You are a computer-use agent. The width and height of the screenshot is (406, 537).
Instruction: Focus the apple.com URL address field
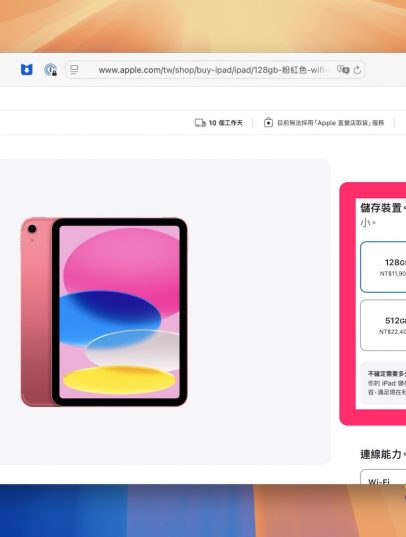click(x=213, y=70)
